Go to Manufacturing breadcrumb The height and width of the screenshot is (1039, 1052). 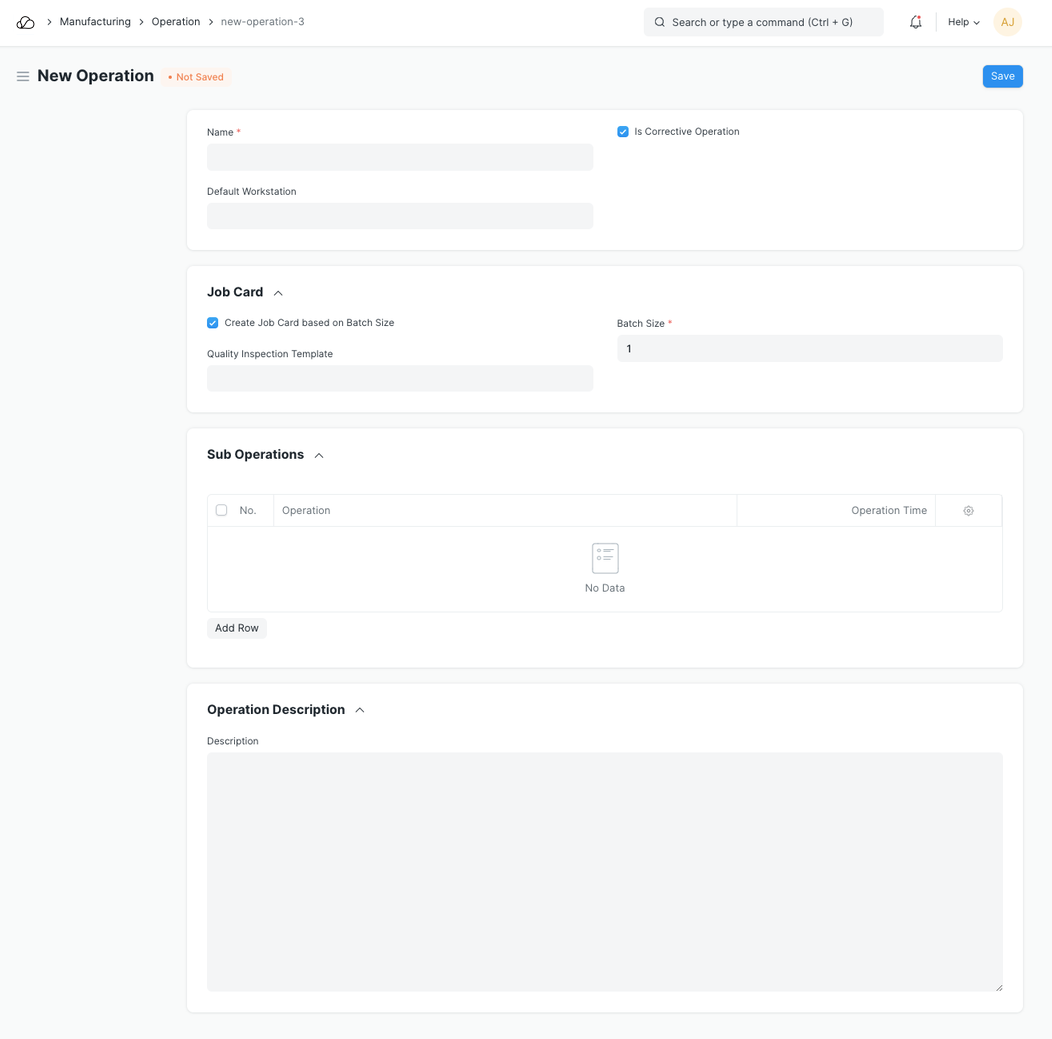coord(95,22)
